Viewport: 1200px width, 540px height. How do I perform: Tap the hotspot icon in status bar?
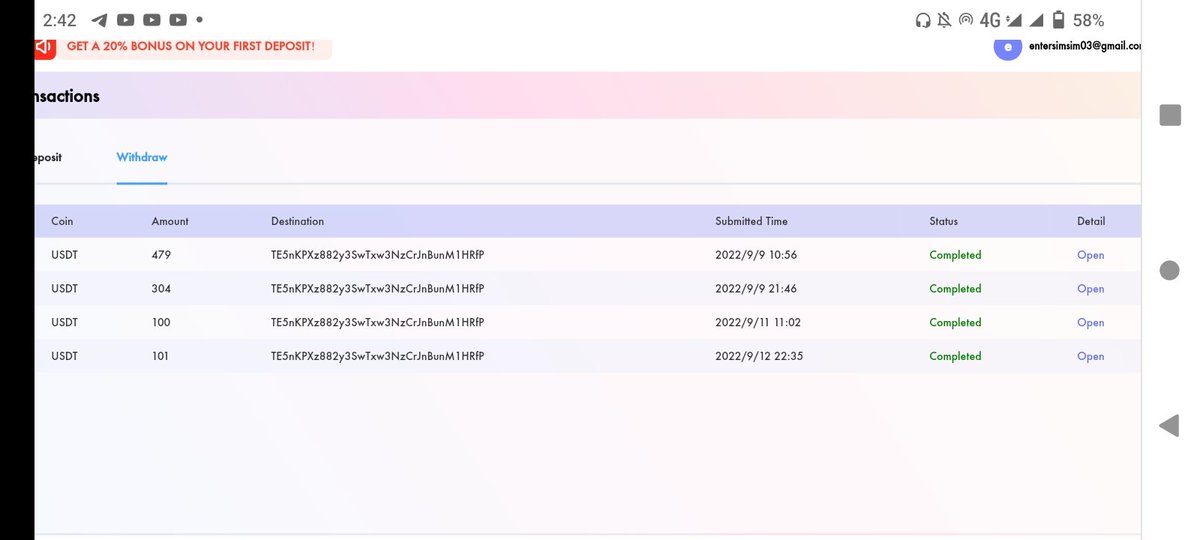(966, 20)
